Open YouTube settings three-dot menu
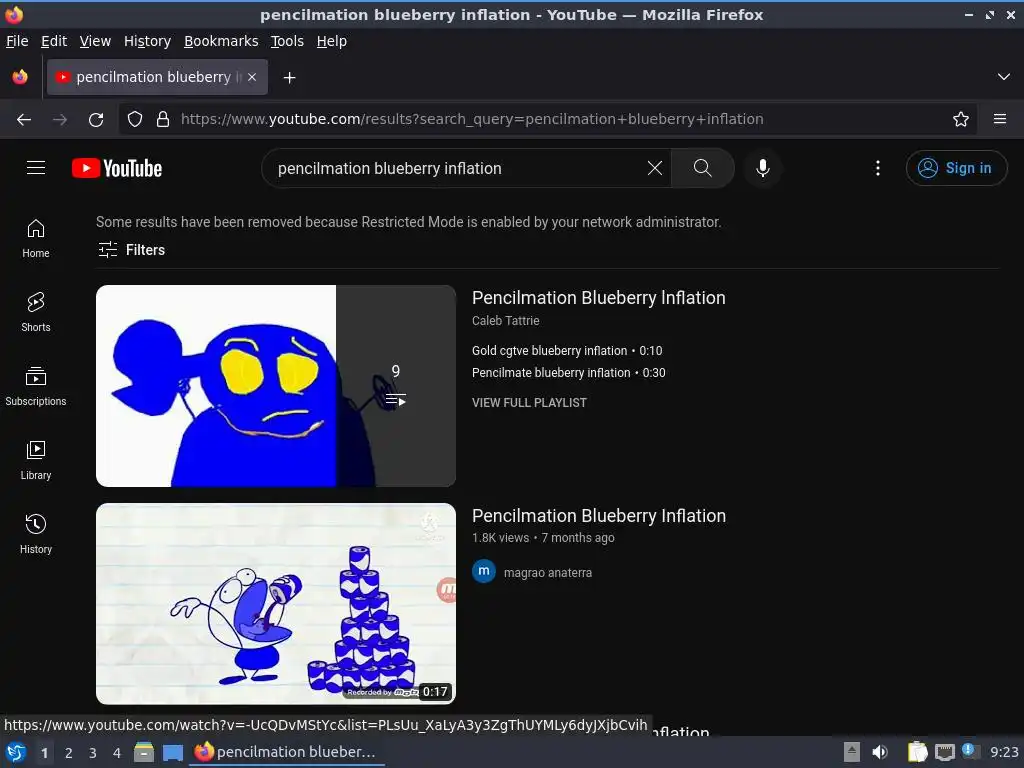1024x768 pixels. coord(878,168)
